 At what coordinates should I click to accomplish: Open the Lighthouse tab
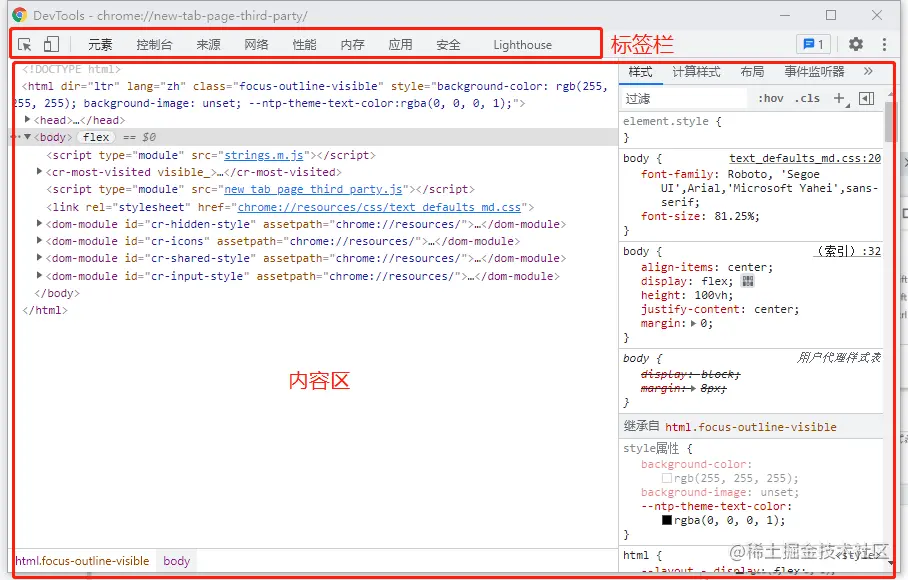[x=522, y=45]
